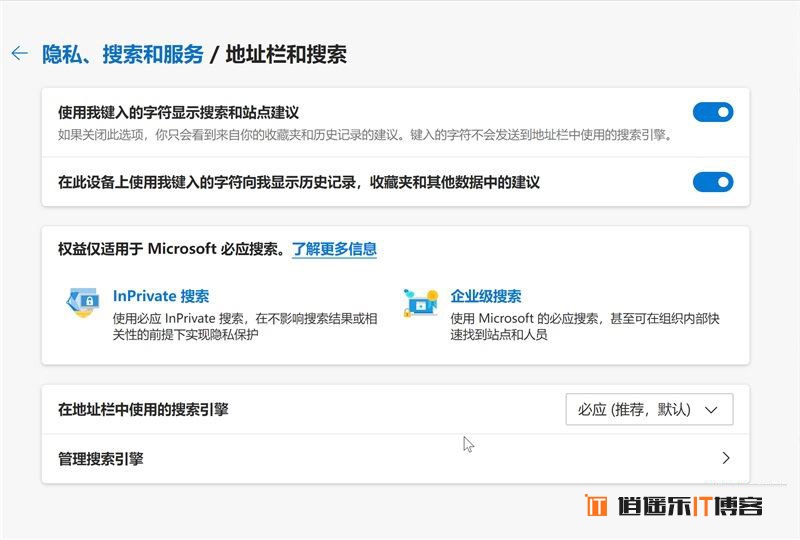Viewport: 800px width, 540px height.
Task: Expand the 必应 (推荐，默认) search engine dropdown
Action: coord(649,409)
